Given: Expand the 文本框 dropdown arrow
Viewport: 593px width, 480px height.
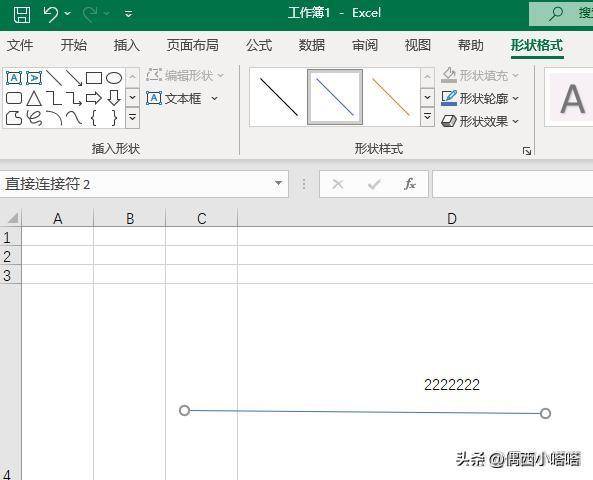Looking at the screenshot, I should coord(214,99).
